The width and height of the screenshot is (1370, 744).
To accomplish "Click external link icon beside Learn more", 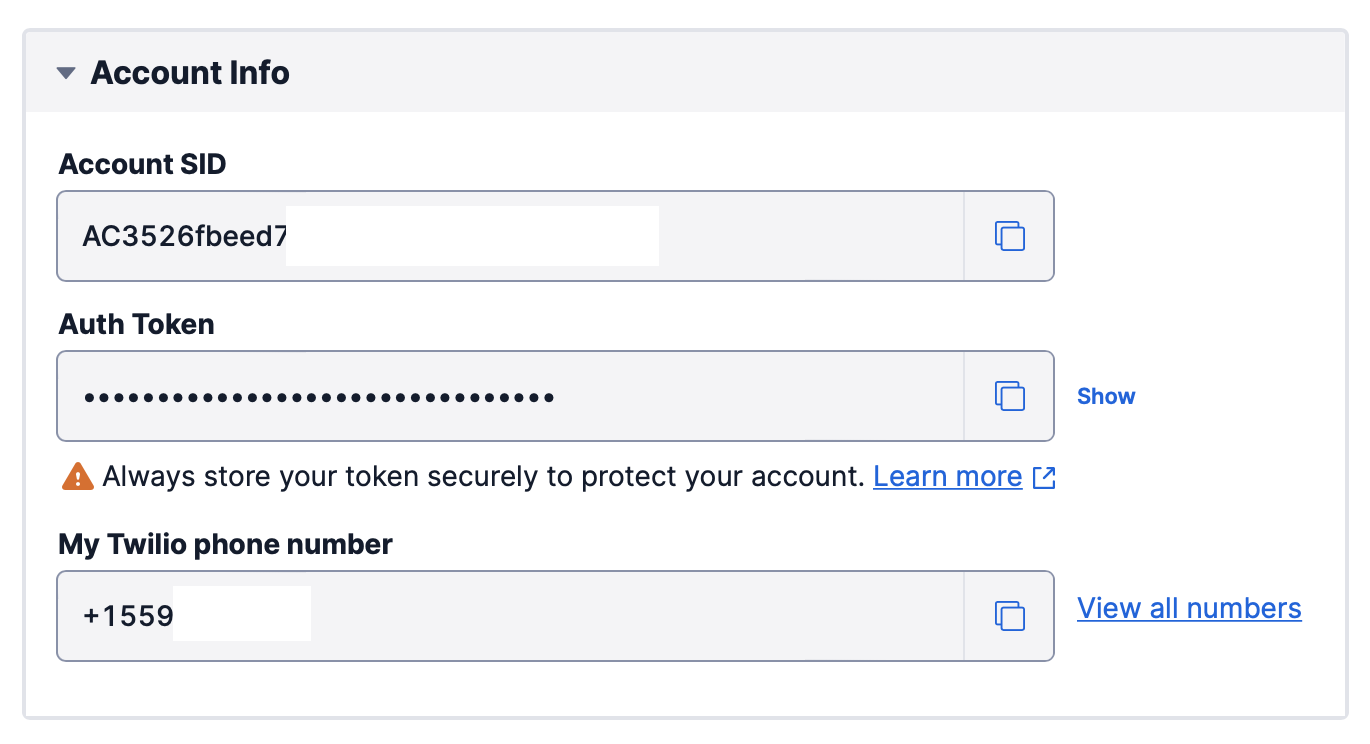I will [x=1044, y=477].
